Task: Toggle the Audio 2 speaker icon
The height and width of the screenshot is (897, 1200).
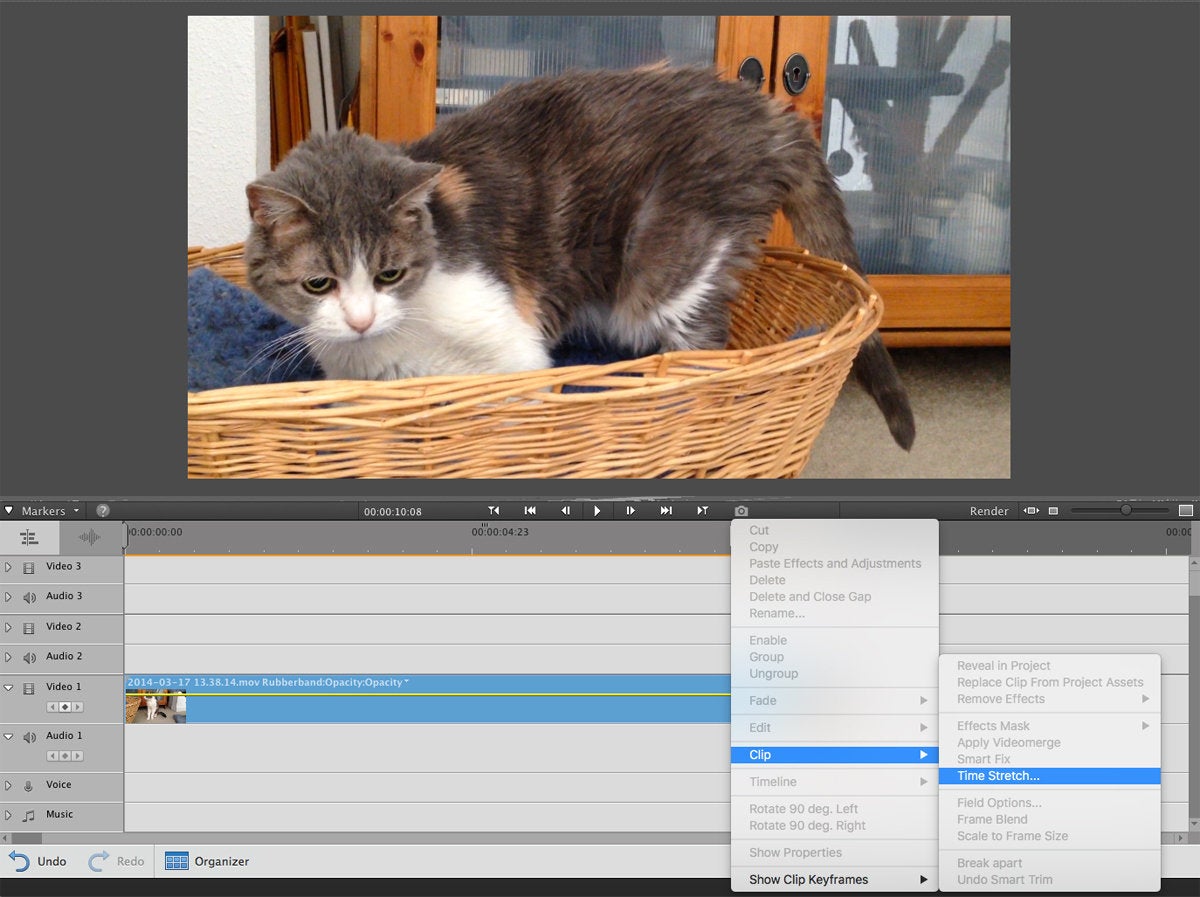Action: (x=29, y=658)
